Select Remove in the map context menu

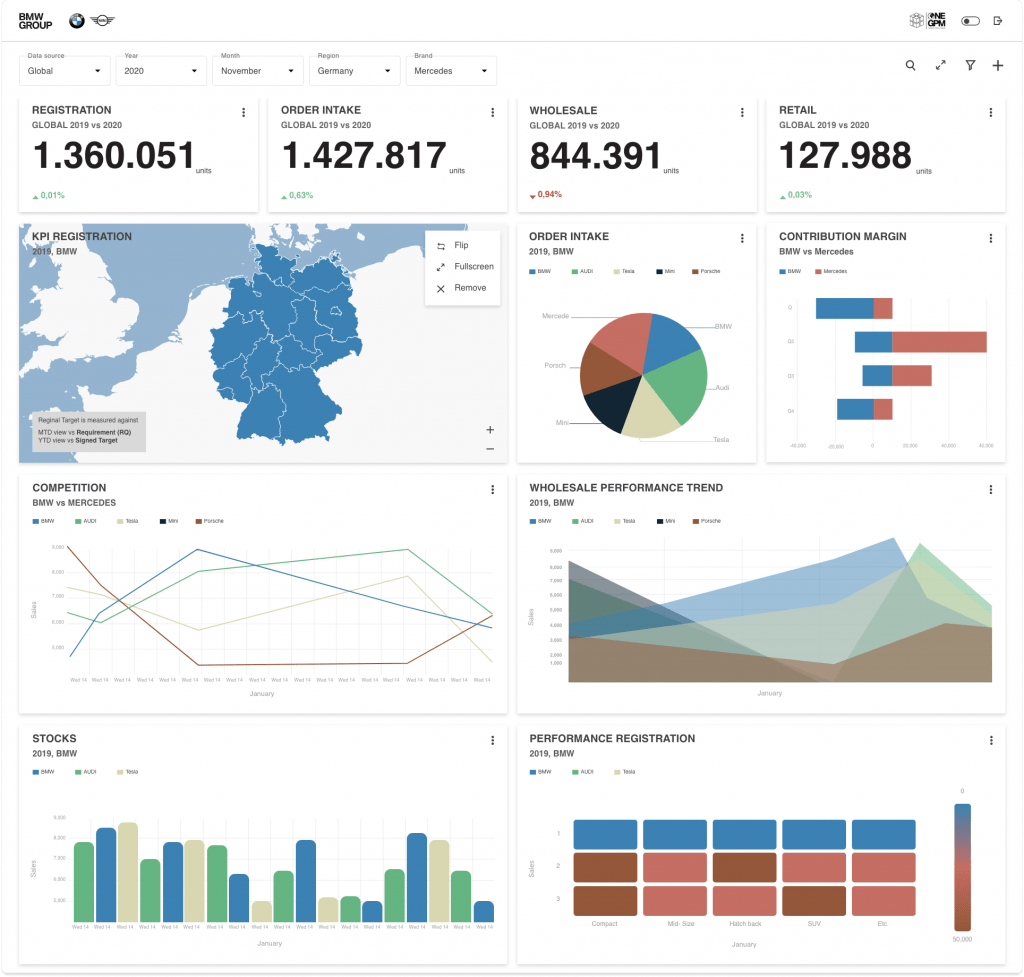point(462,288)
